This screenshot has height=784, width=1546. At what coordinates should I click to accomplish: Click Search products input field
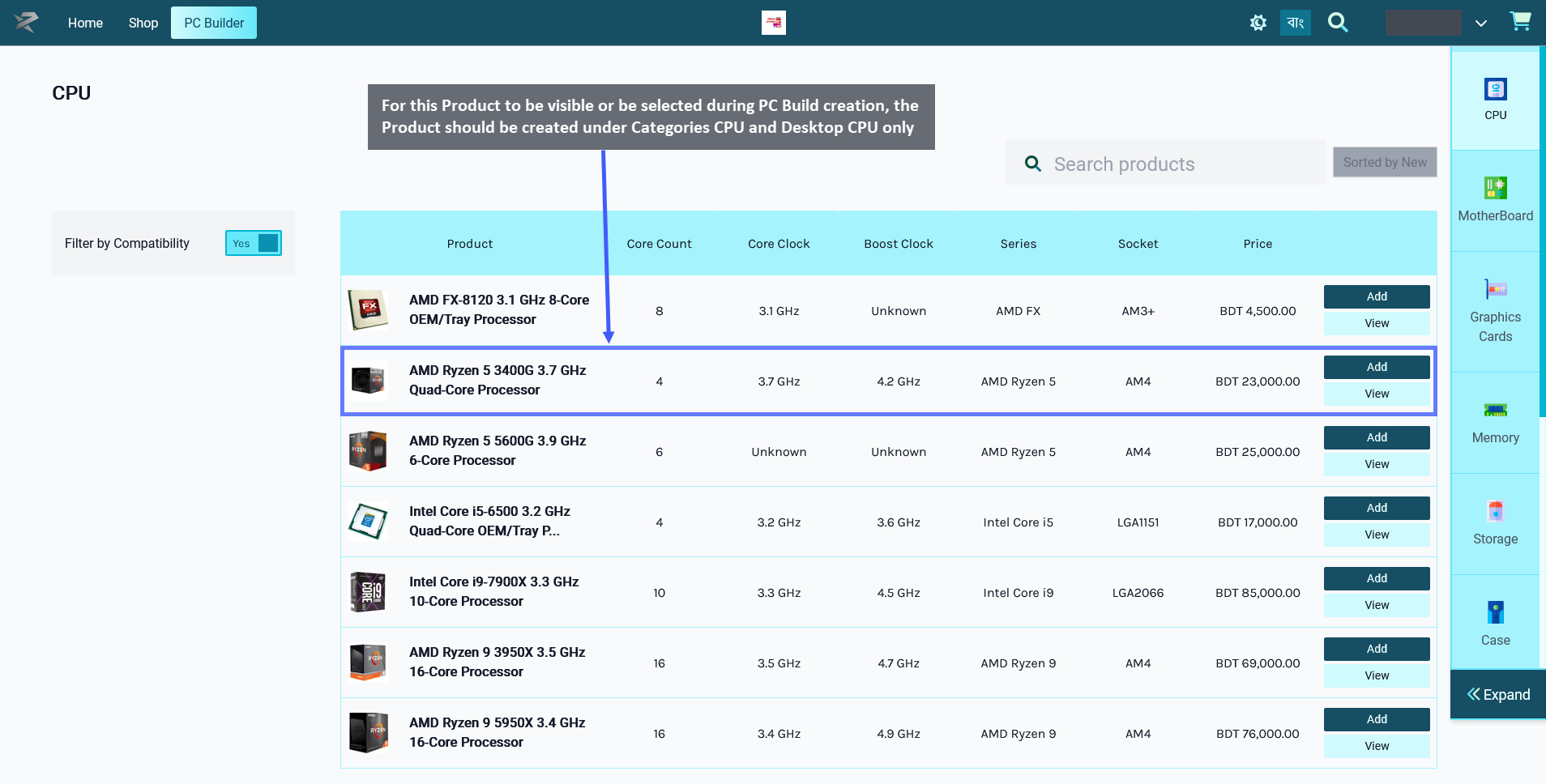(1166, 162)
